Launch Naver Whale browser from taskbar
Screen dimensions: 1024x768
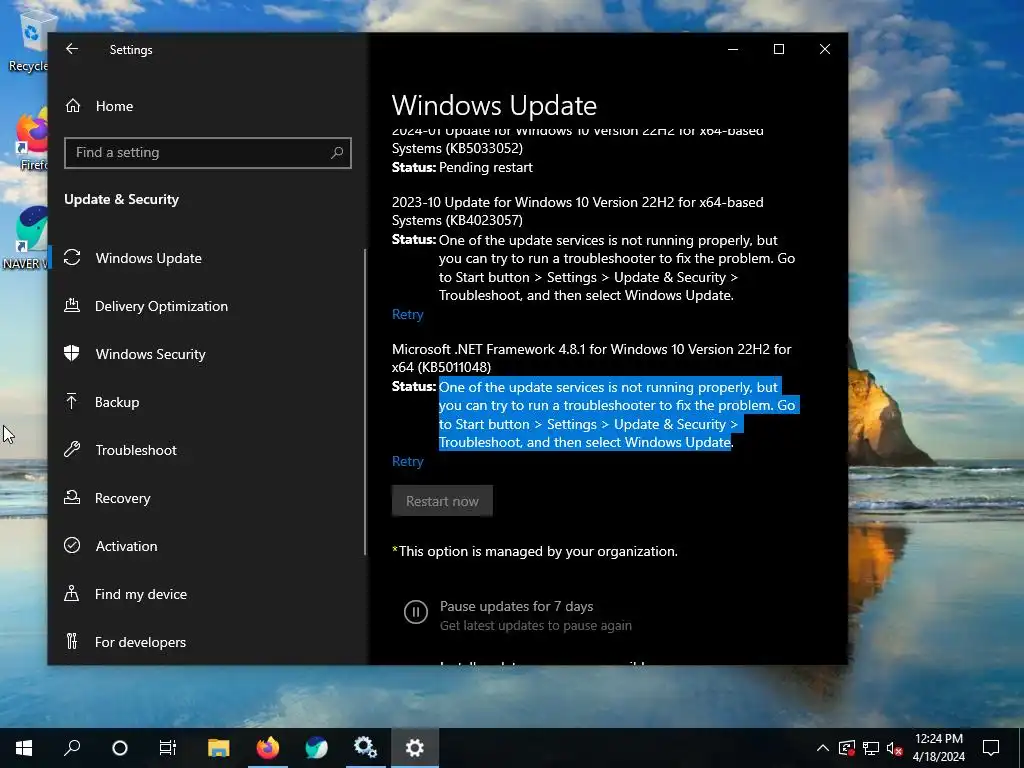pyautogui.click(x=317, y=748)
